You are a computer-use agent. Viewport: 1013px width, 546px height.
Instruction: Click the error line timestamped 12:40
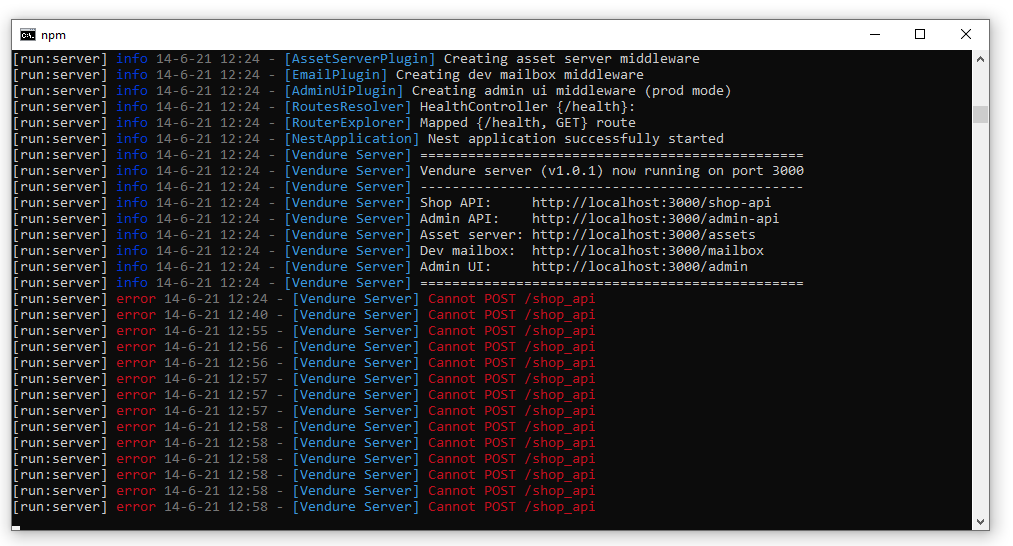click(304, 315)
